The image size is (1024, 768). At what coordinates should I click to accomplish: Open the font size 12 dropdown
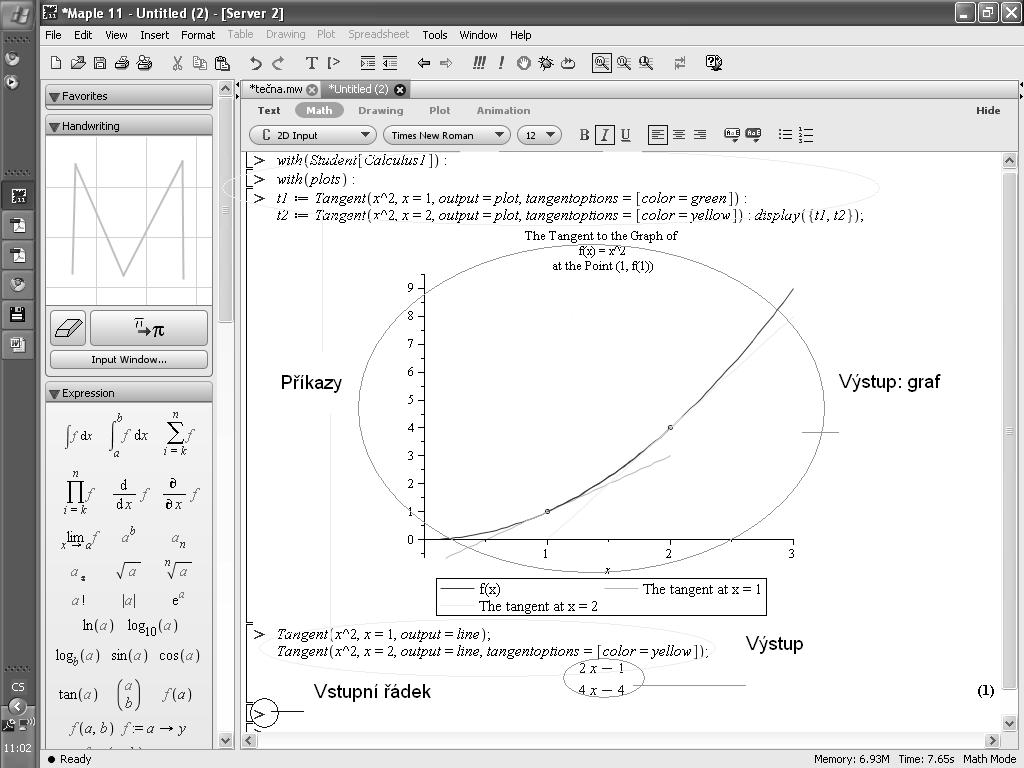click(x=539, y=135)
